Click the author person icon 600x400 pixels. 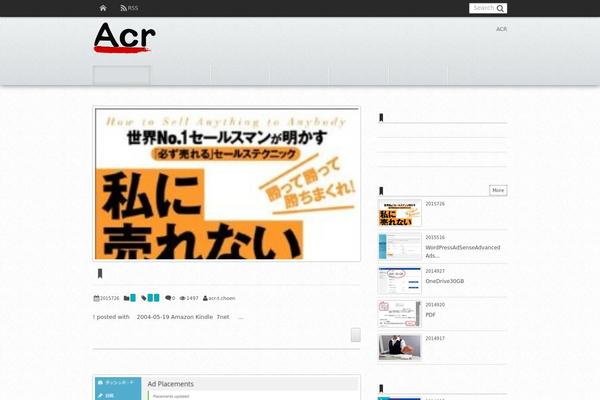pos(205,298)
